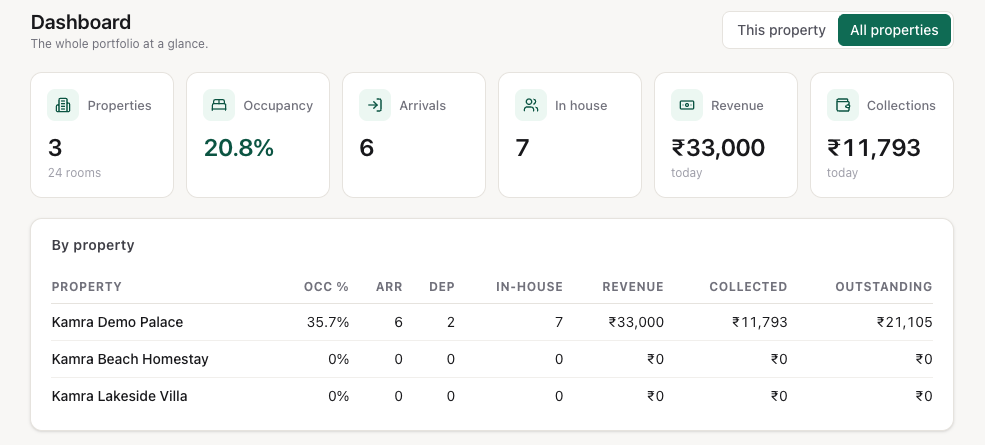Click the ₹21,105 outstanding value
This screenshot has height=445, width=985.
905,322
